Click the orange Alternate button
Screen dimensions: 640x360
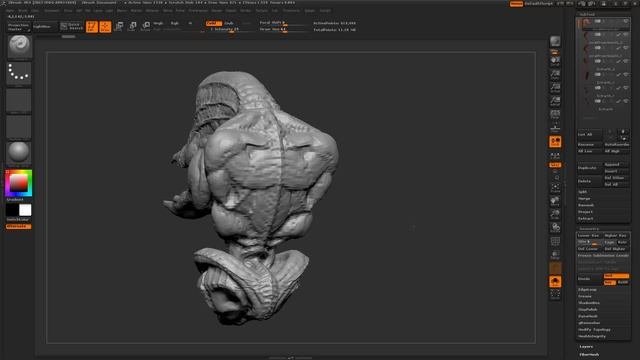point(18,226)
